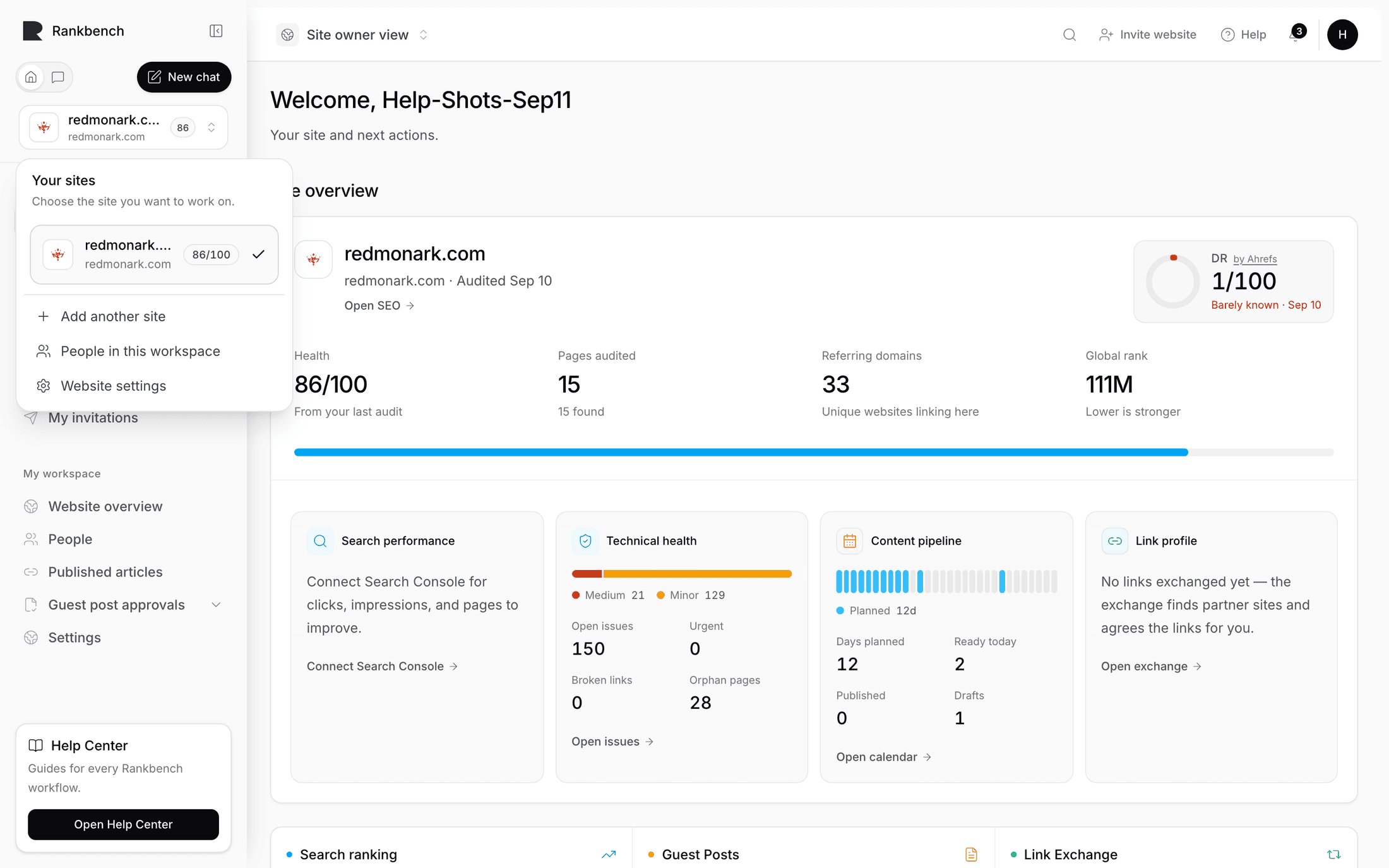Screen dimensions: 1389x868
Task: Click the Link profile chain icon
Action: tap(1115, 541)
